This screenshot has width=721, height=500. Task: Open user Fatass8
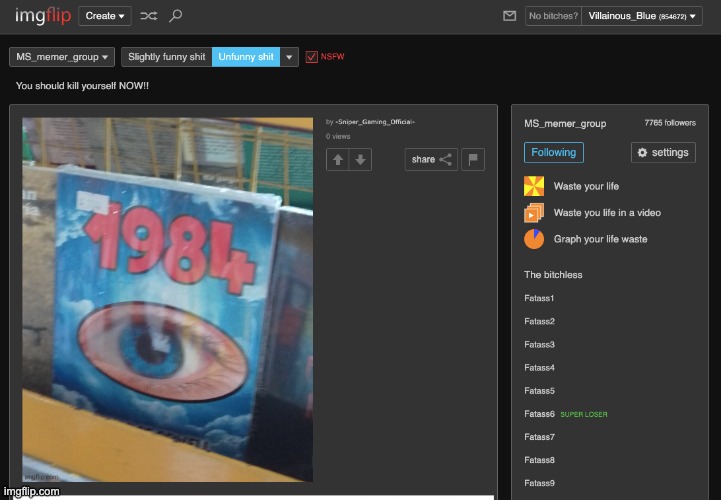539,460
